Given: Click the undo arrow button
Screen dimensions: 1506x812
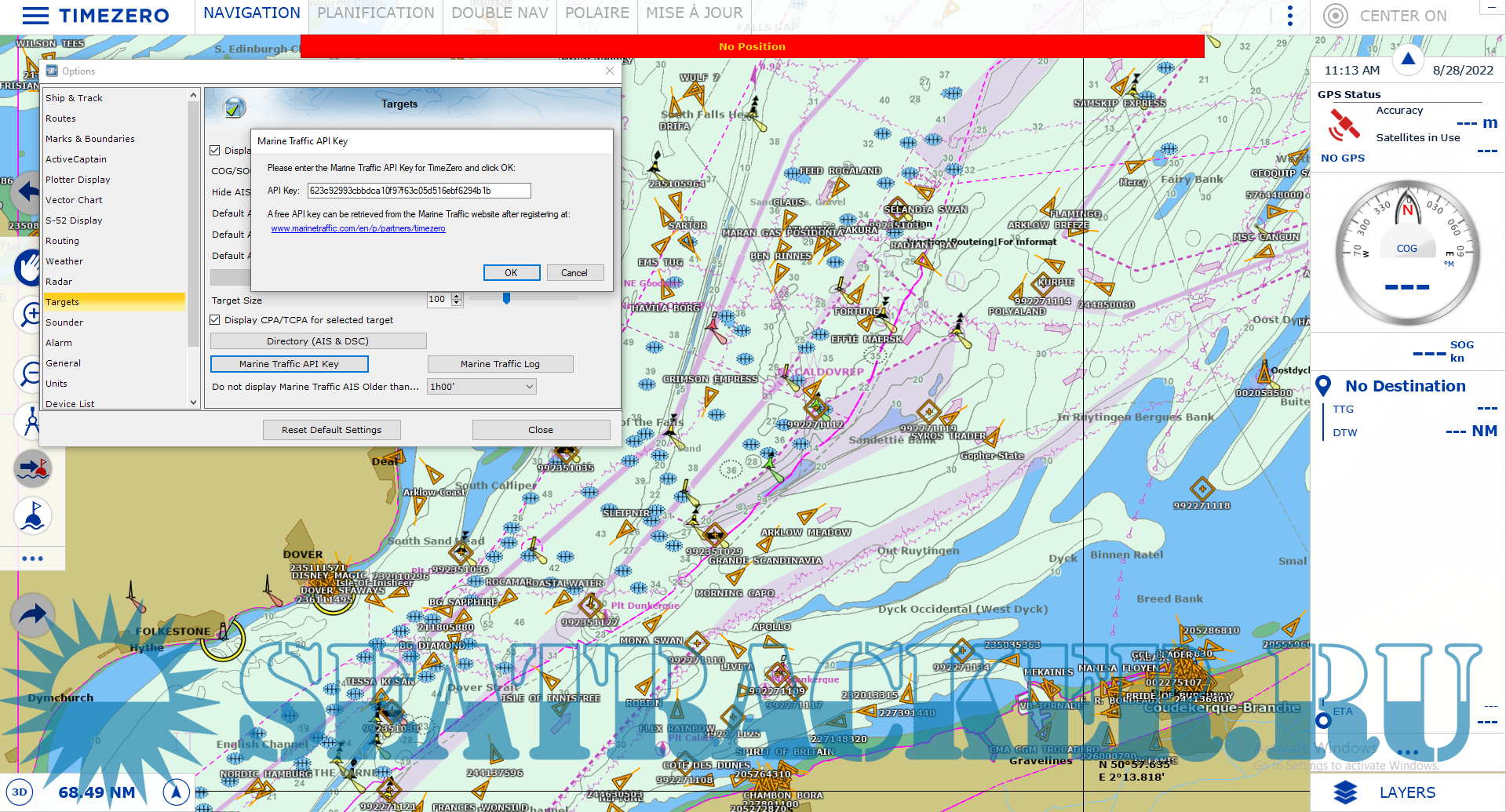Looking at the screenshot, I should coord(30,191).
